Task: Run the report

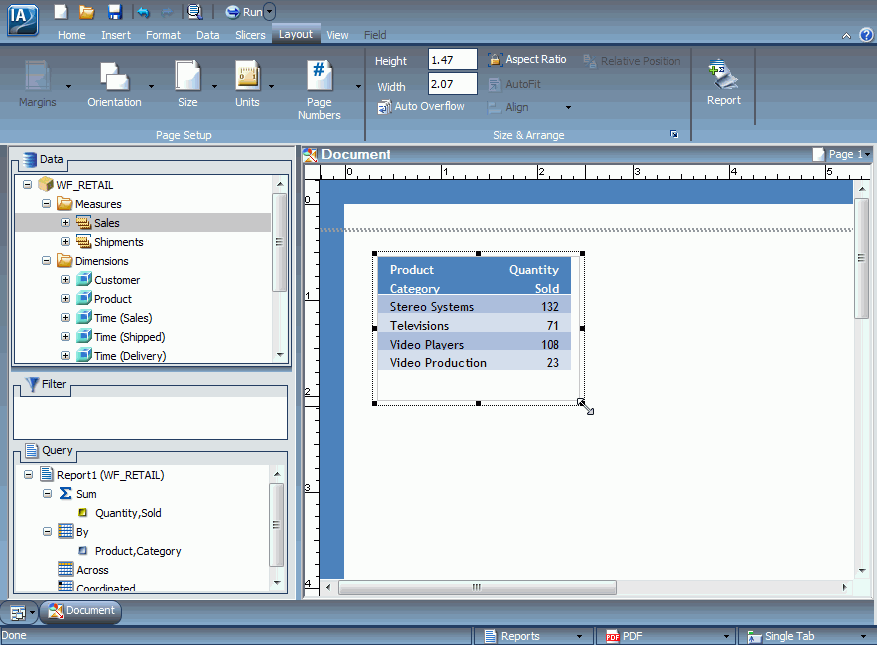Action: pos(243,12)
